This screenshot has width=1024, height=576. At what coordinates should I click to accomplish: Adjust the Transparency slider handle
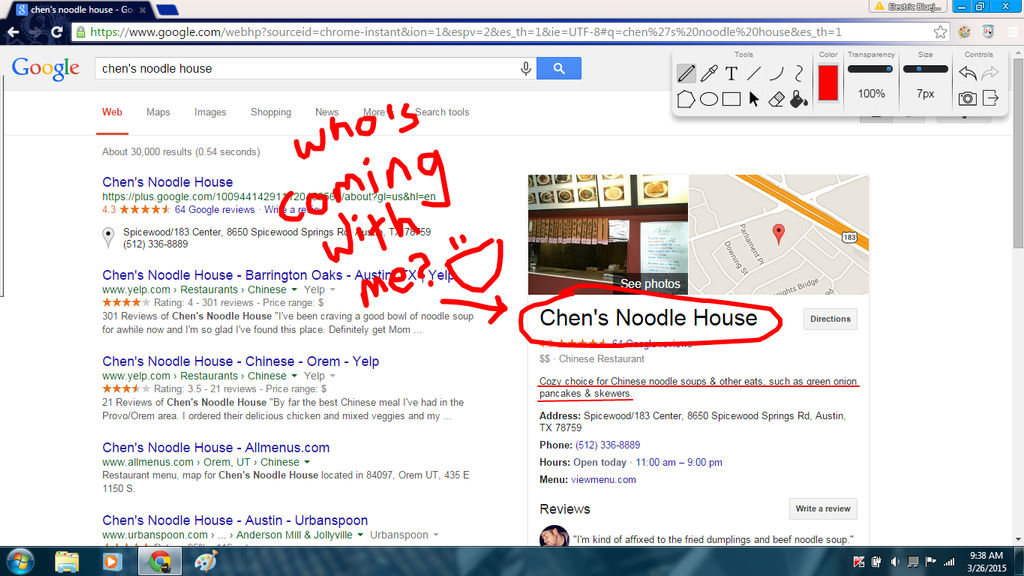click(x=889, y=69)
